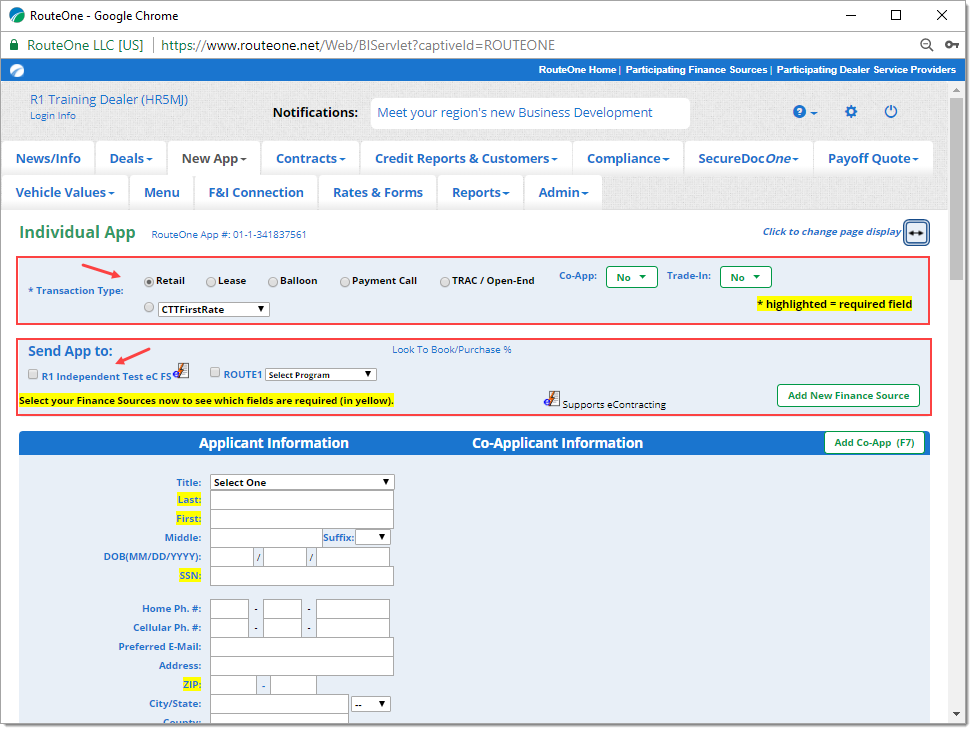The image size is (973, 731).
Task: Click the R1 Training Dealer (HR5MJ) name
Action: pyautogui.click(x=109, y=99)
